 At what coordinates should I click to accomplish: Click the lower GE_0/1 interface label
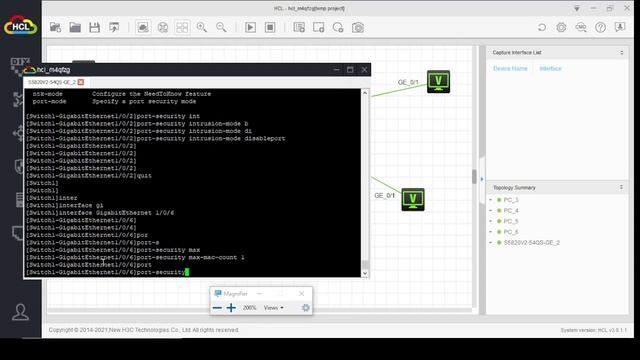click(x=384, y=196)
